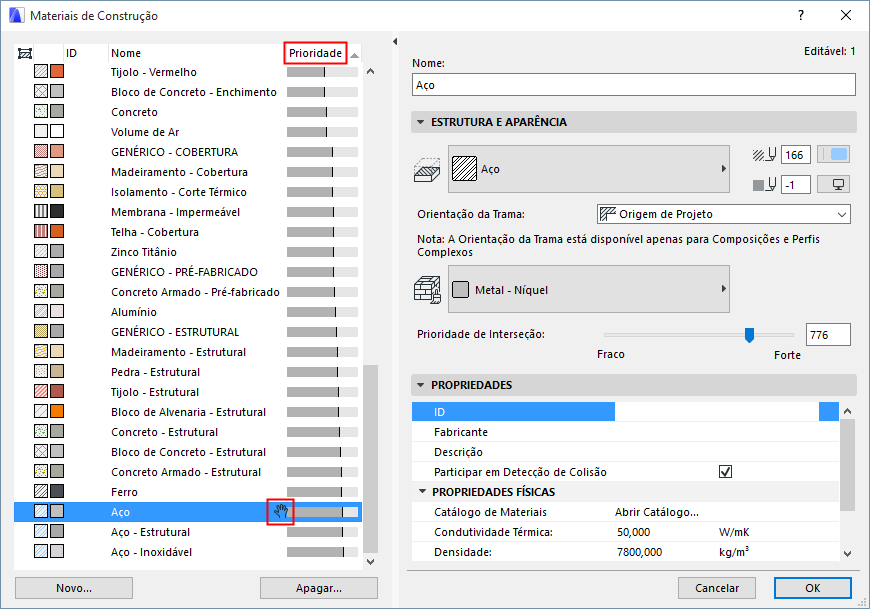
Task: Click the materials list scroll down arrow
Action: 371,561
